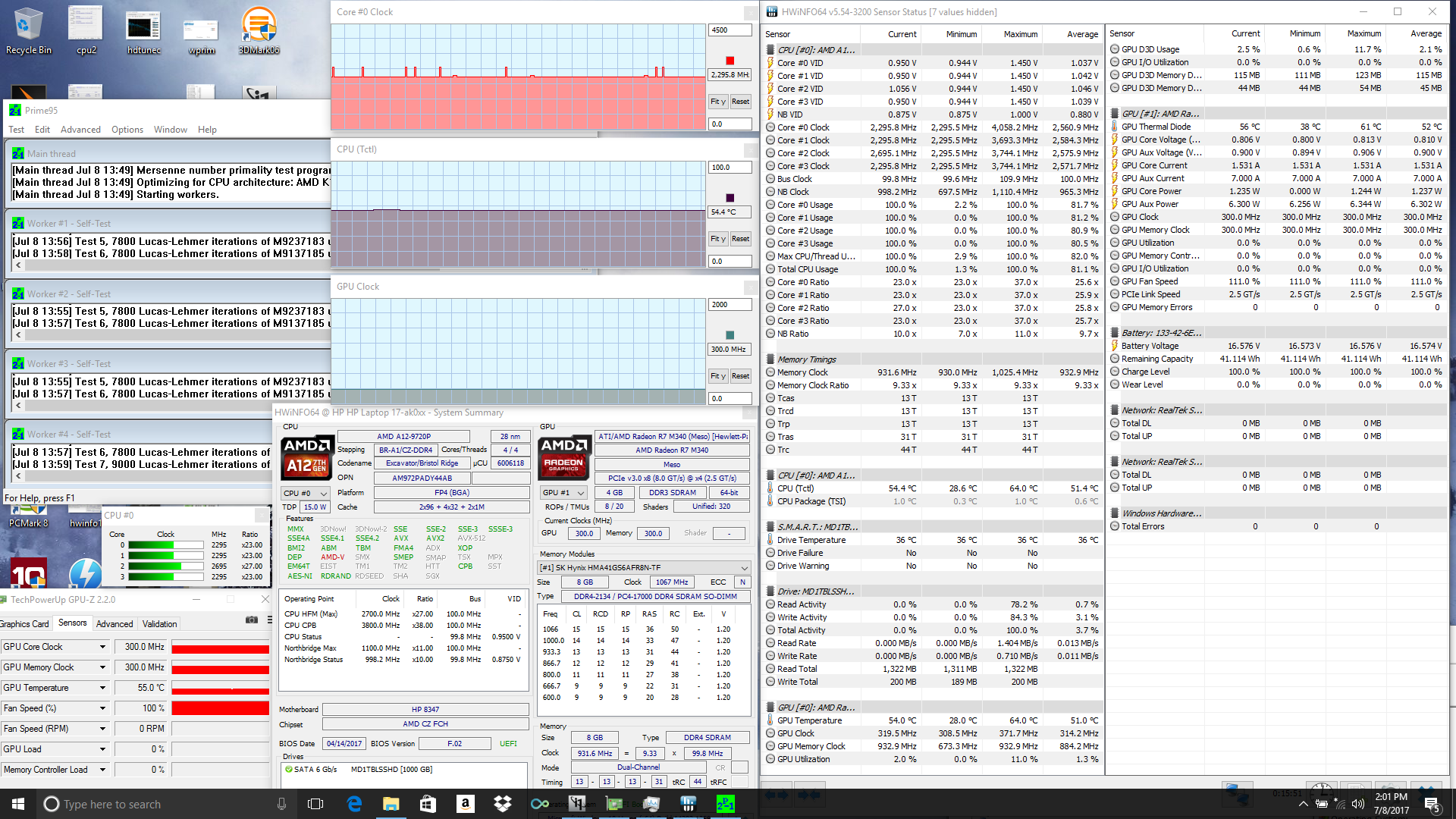
Task: Switch to GPU-Z Validation tab
Action: click(x=160, y=624)
